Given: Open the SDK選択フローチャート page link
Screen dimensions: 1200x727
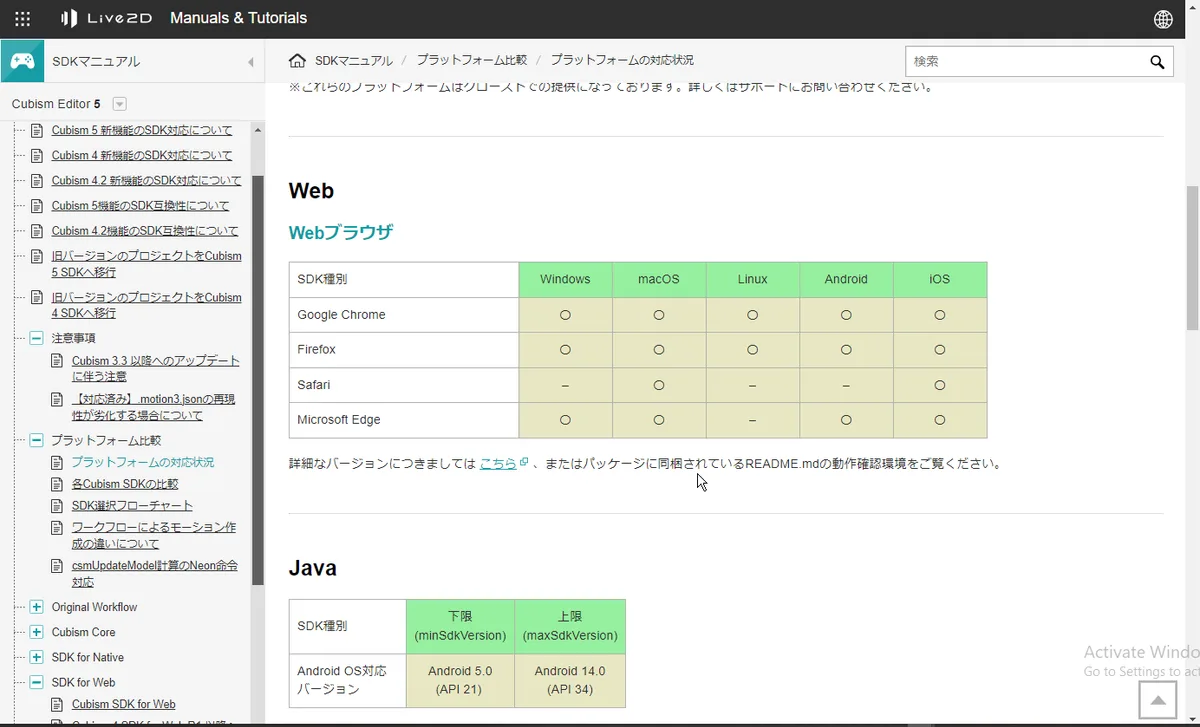Looking at the screenshot, I should click(132, 506).
